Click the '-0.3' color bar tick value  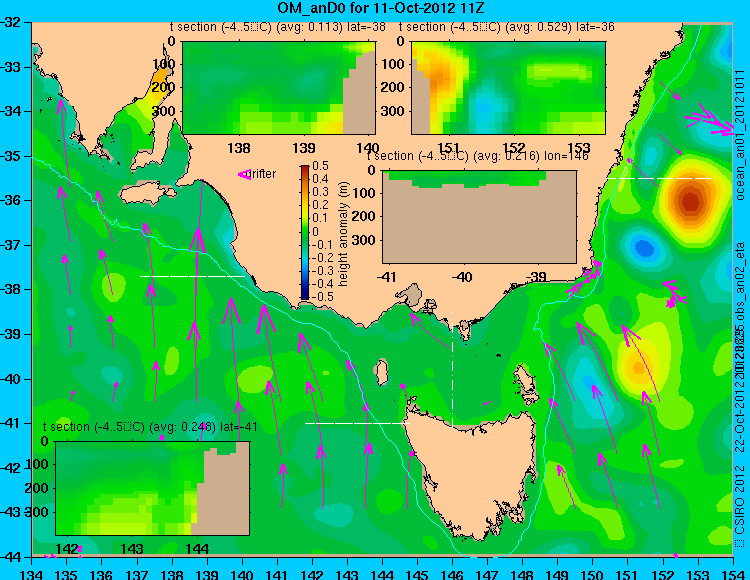coord(322,270)
